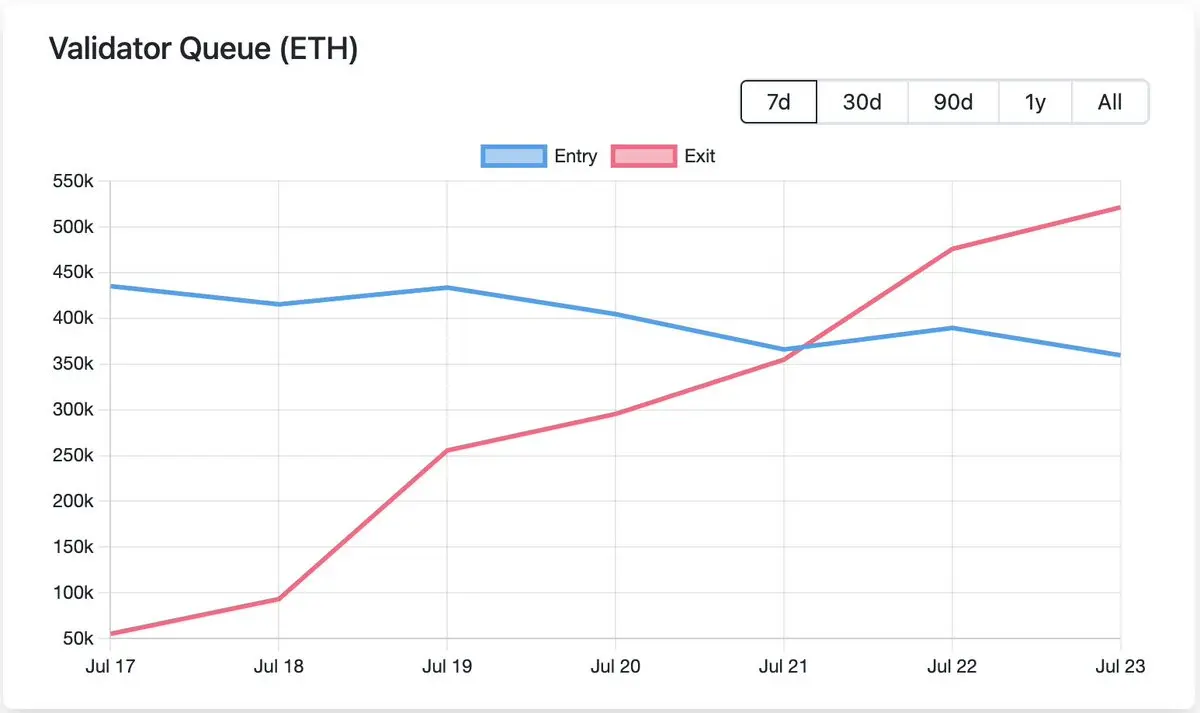Click the Jul 21 x-axis label

click(783, 667)
